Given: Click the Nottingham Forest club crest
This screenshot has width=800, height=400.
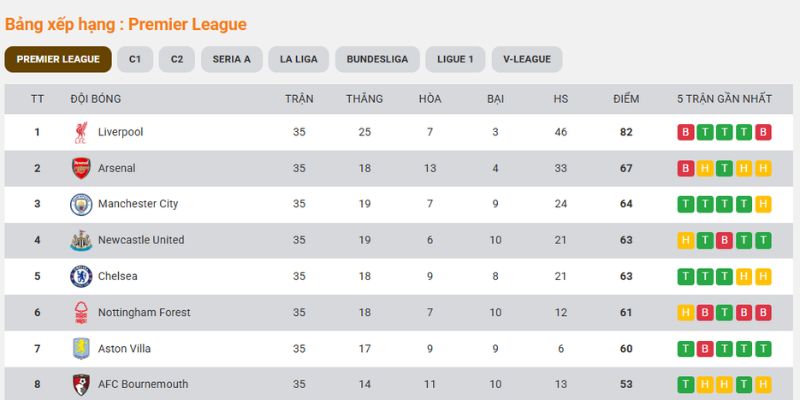Looking at the screenshot, I should click(x=81, y=313).
